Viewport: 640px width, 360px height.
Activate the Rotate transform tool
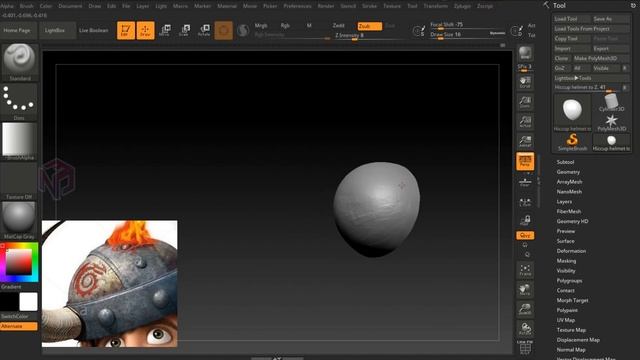pyautogui.click(x=204, y=31)
